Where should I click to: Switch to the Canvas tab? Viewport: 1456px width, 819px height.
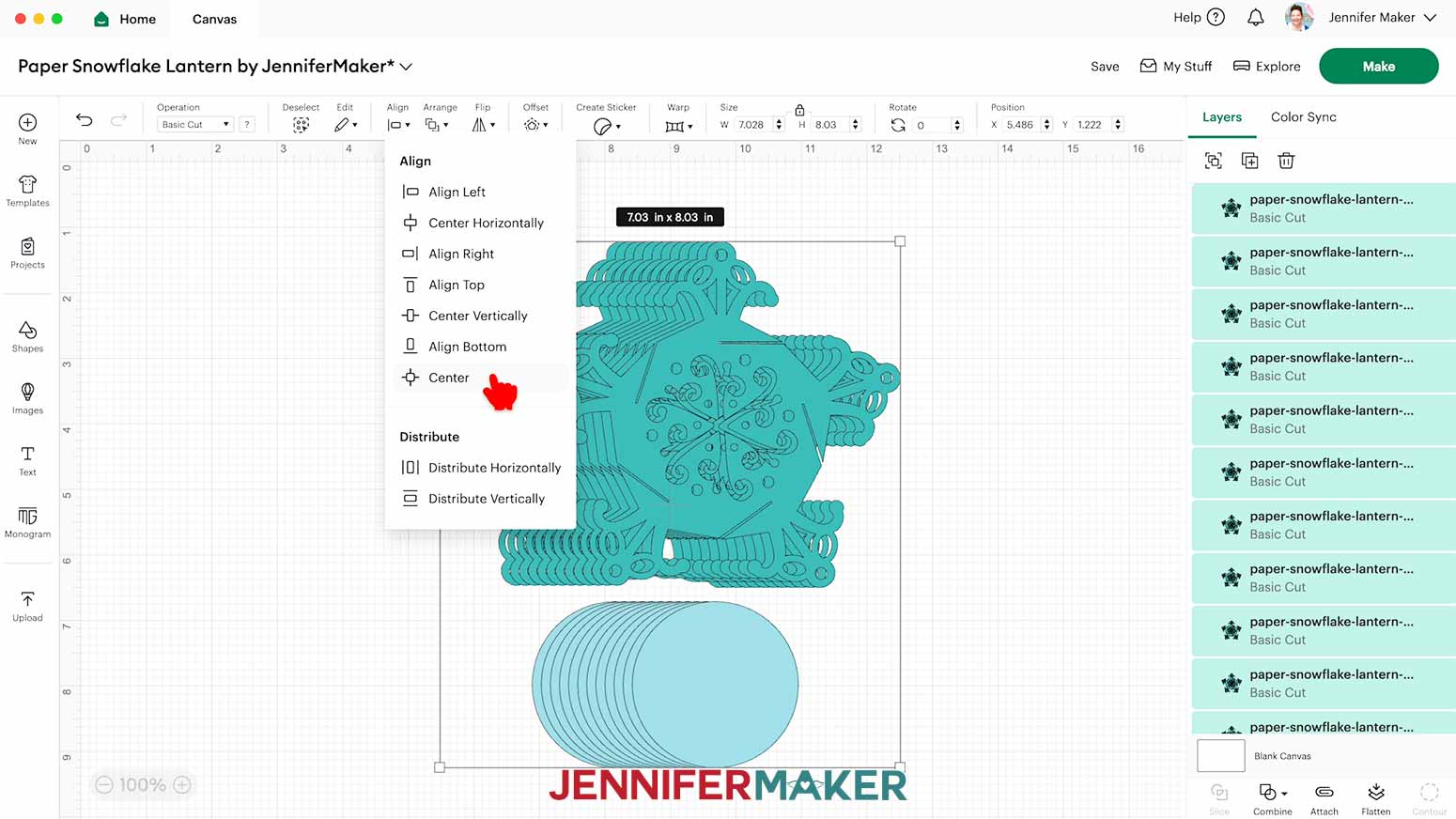(214, 19)
